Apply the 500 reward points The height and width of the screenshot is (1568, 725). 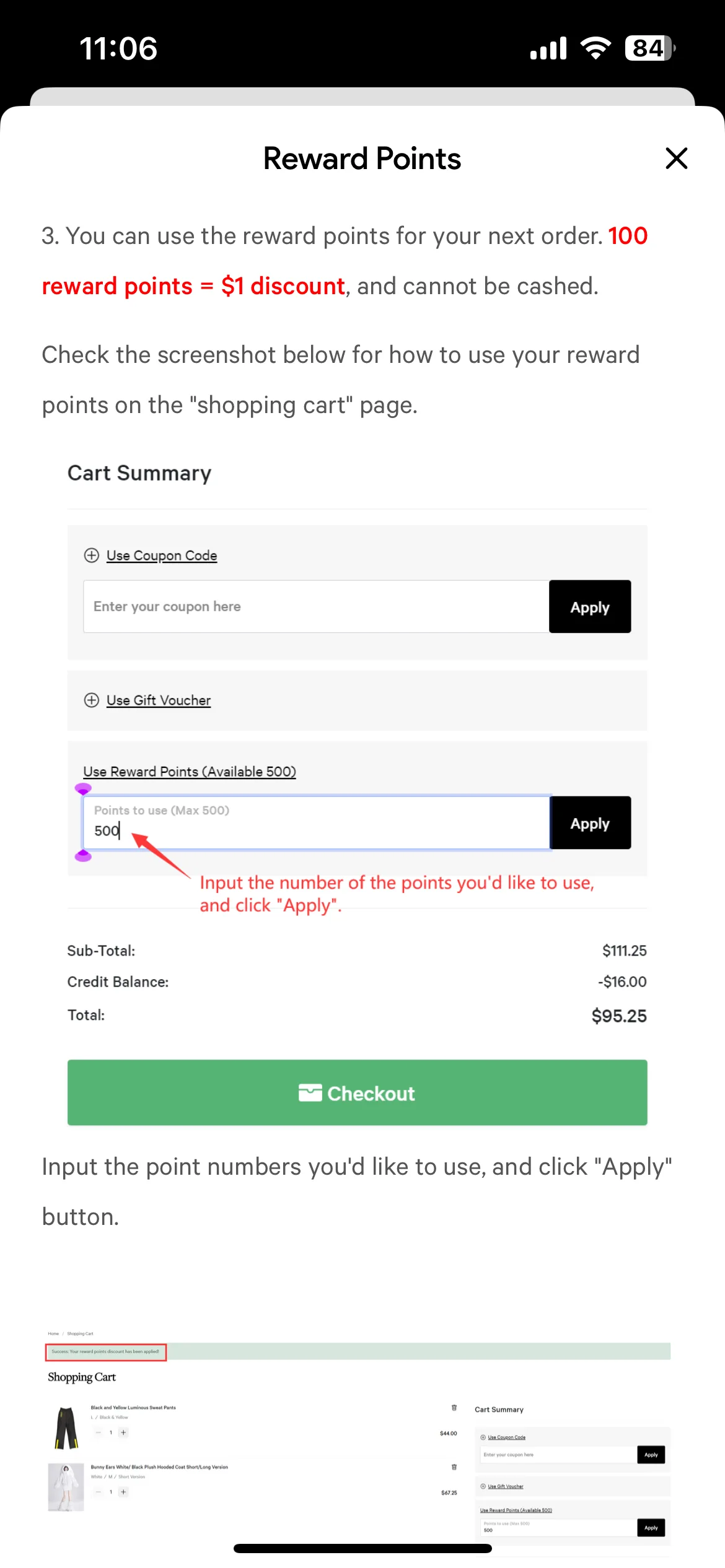(x=590, y=822)
